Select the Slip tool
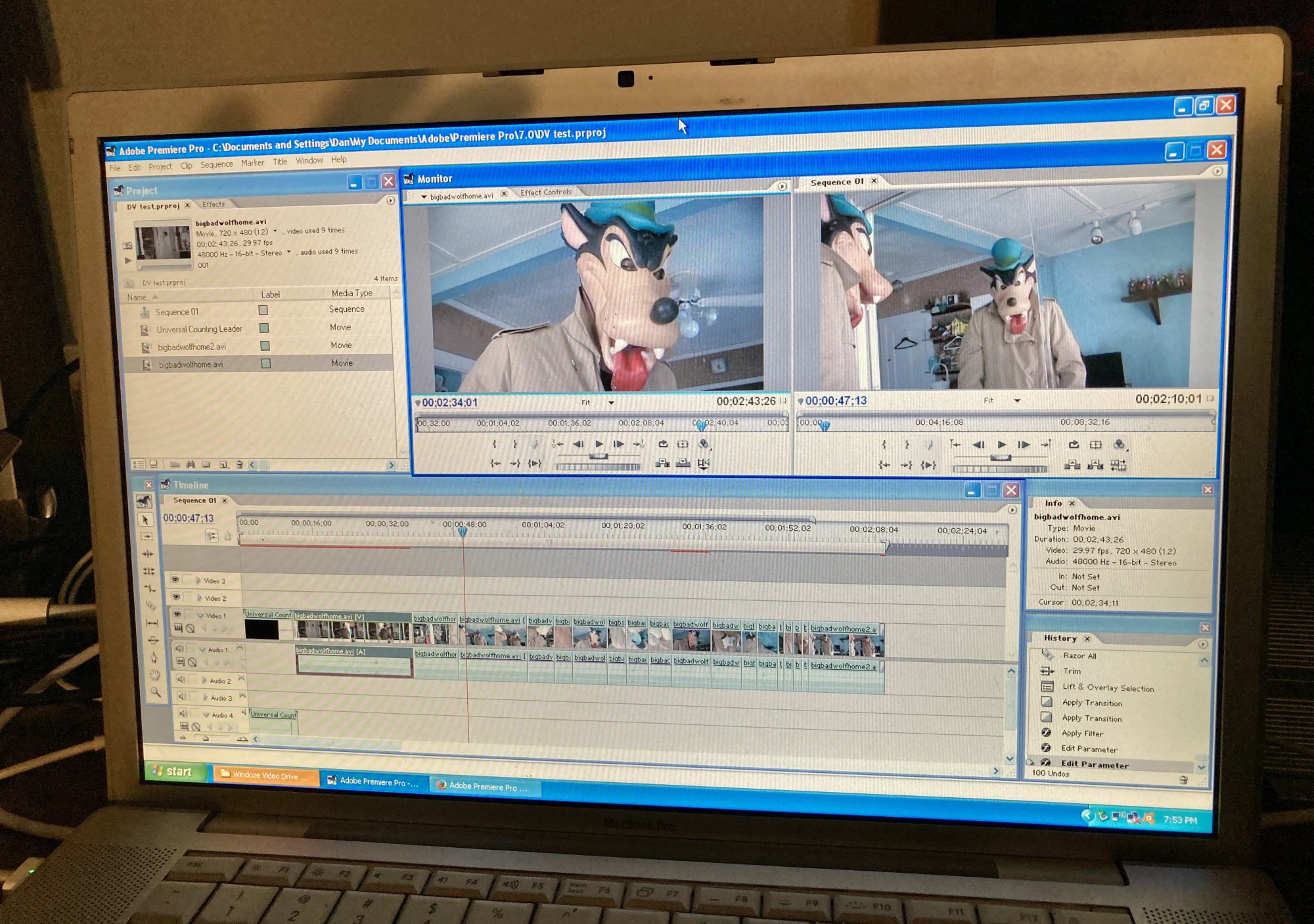The height and width of the screenshot is (924, 1314). pos(152,623)
